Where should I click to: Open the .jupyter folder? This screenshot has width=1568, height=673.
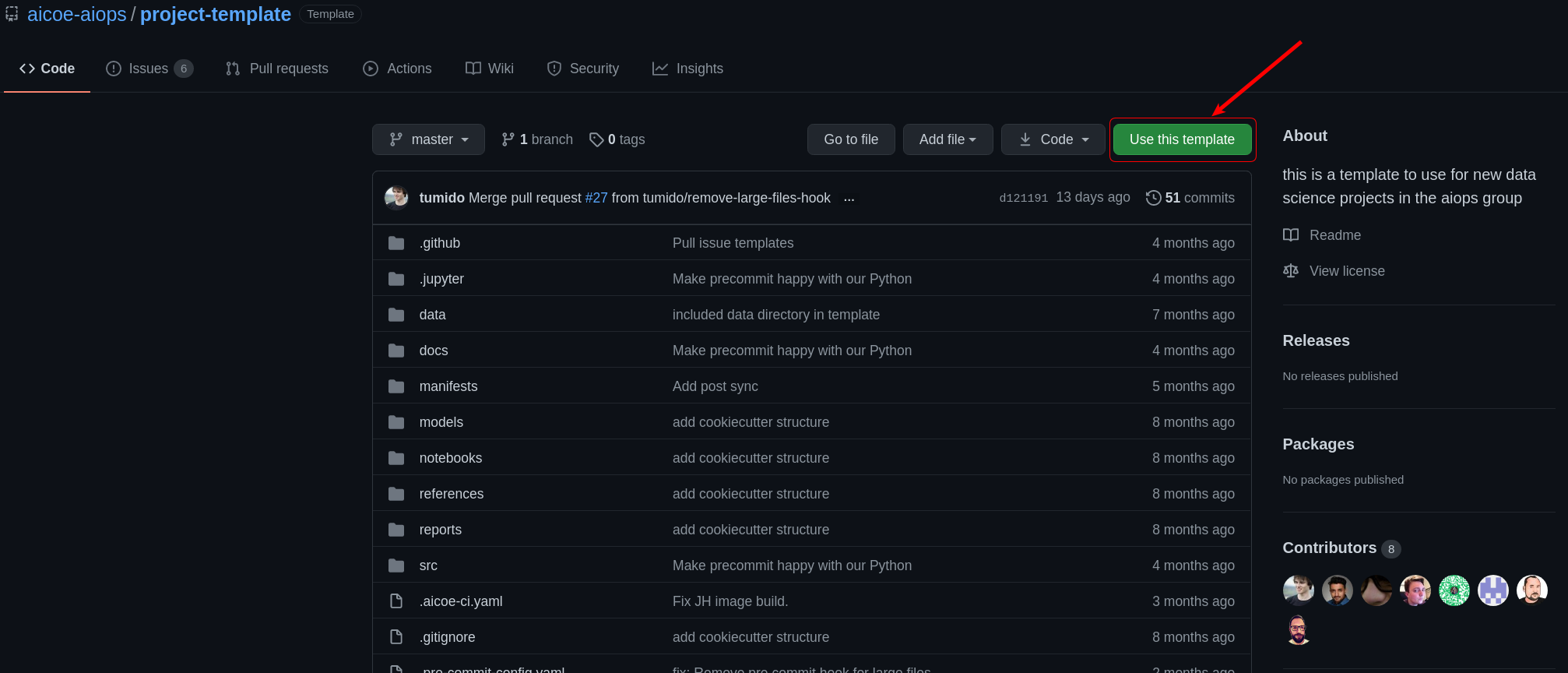pos(441,279)
